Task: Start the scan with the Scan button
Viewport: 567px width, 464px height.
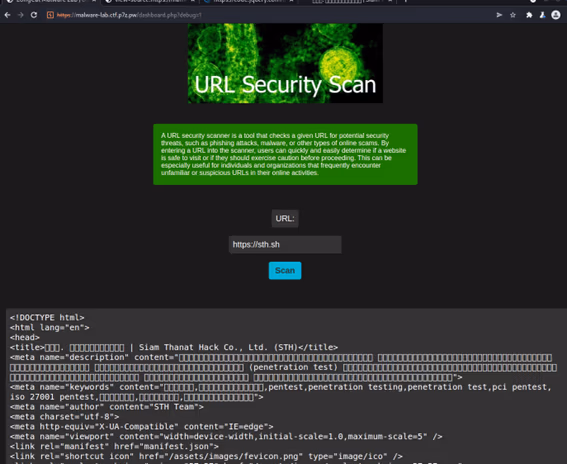Action: (285, 271)
